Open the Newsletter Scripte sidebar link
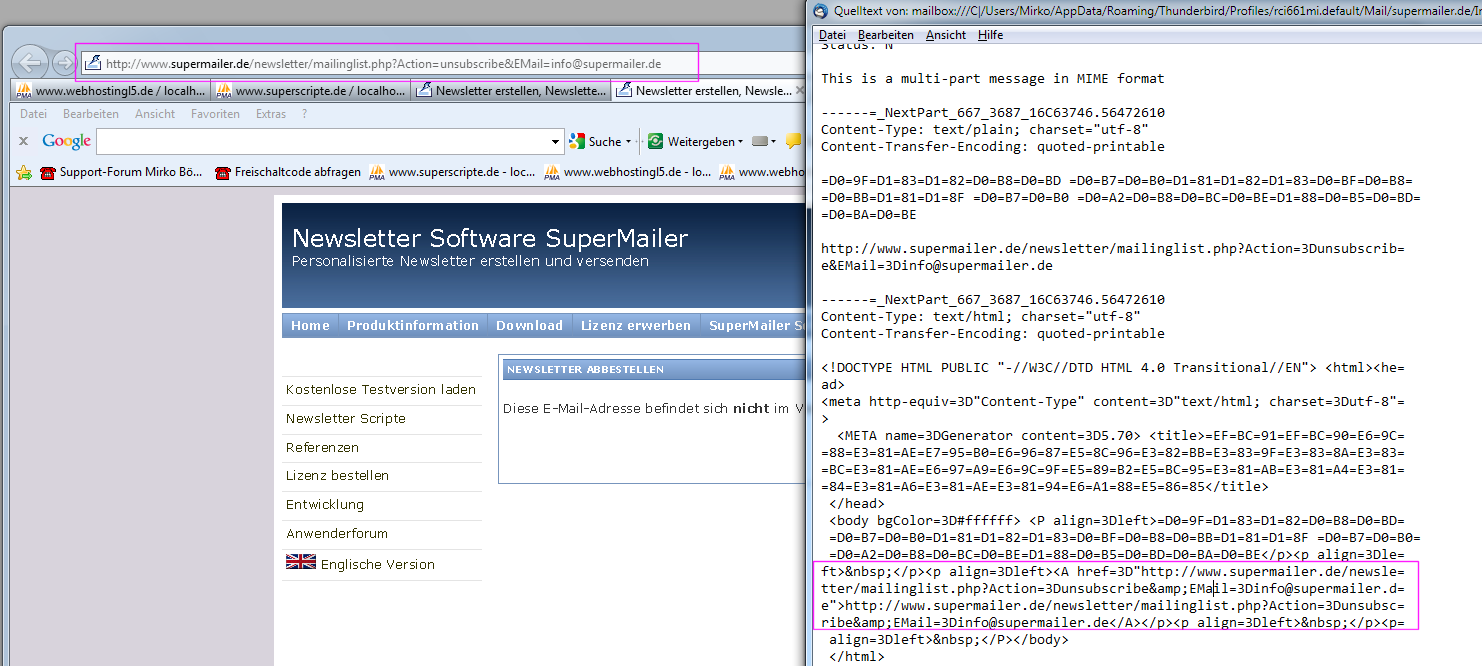Image resolution: width=1482 pixels, height=666 pixels. coord(346,418)
